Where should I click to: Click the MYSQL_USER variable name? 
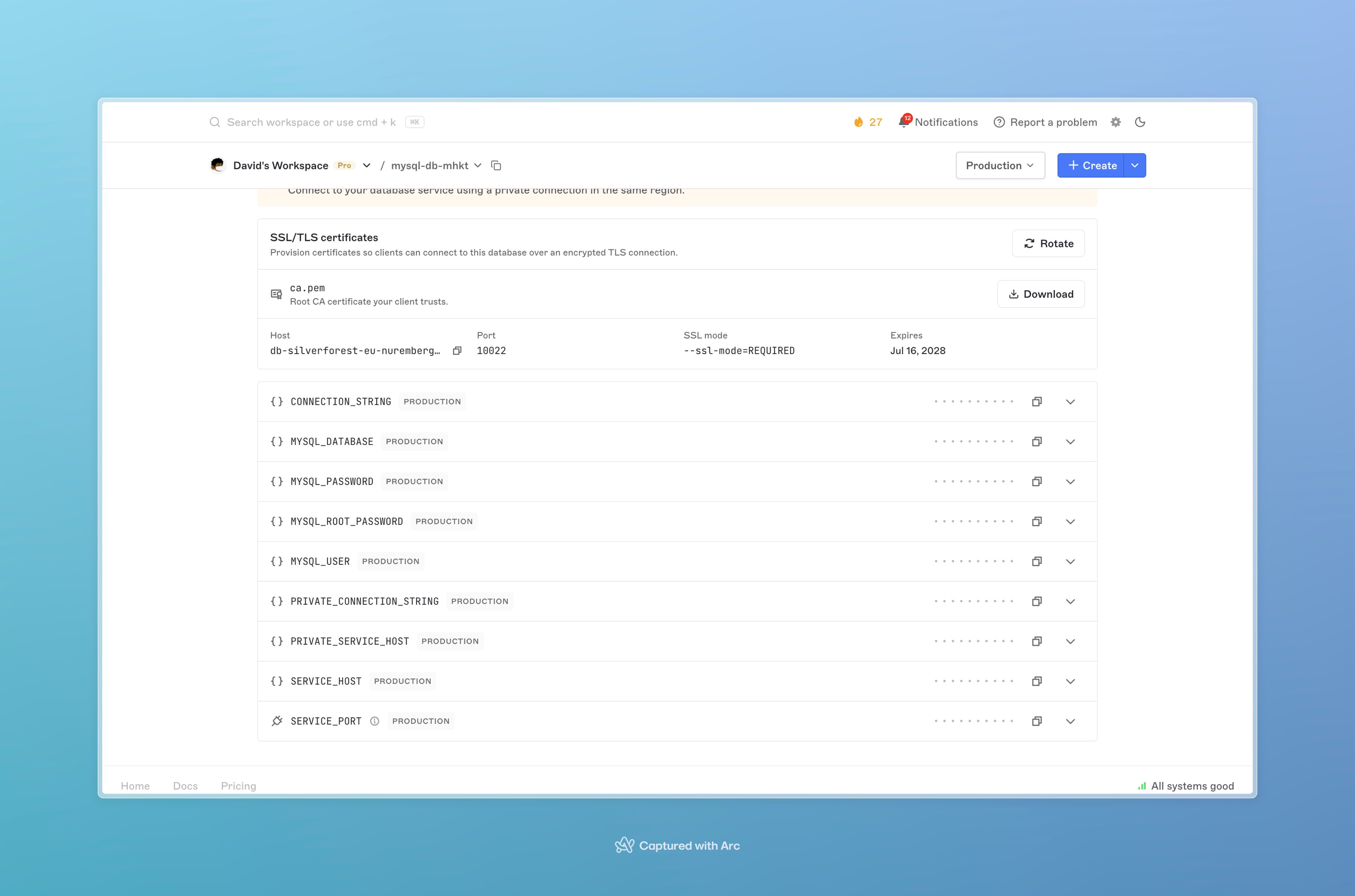pyautogui.click(x=320, y=562)
